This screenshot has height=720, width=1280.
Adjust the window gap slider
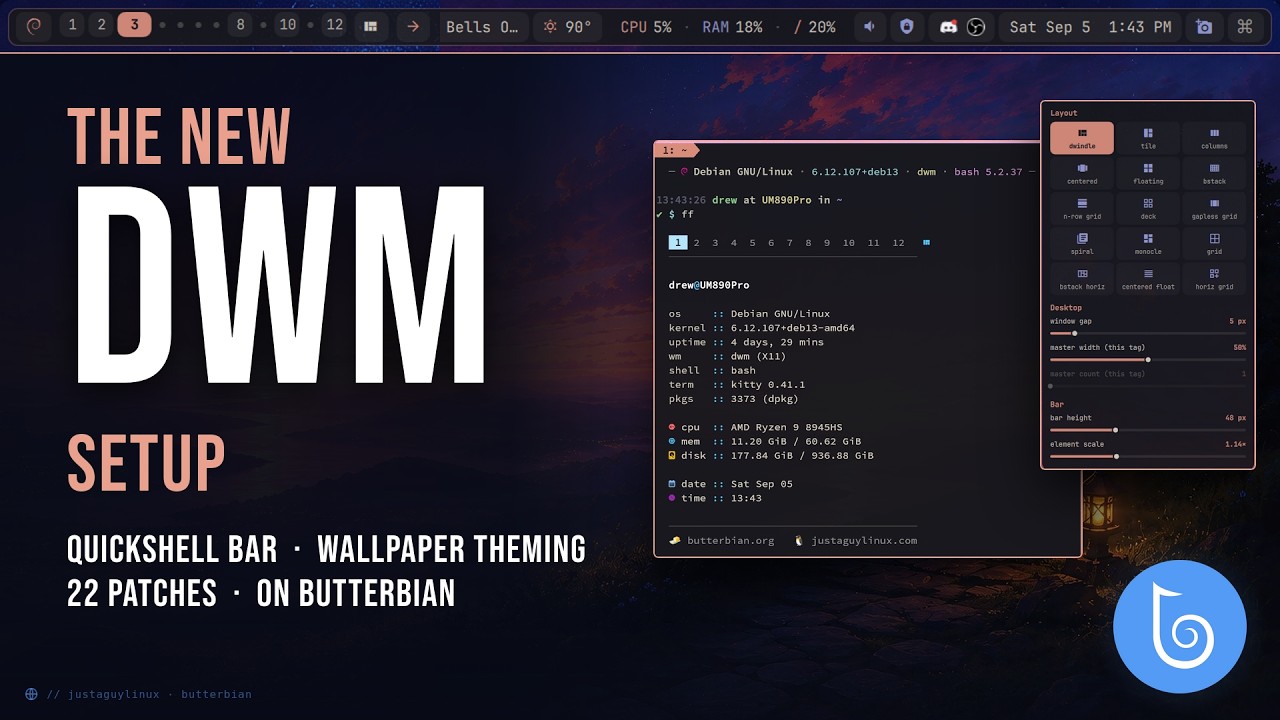[1148, 333]
